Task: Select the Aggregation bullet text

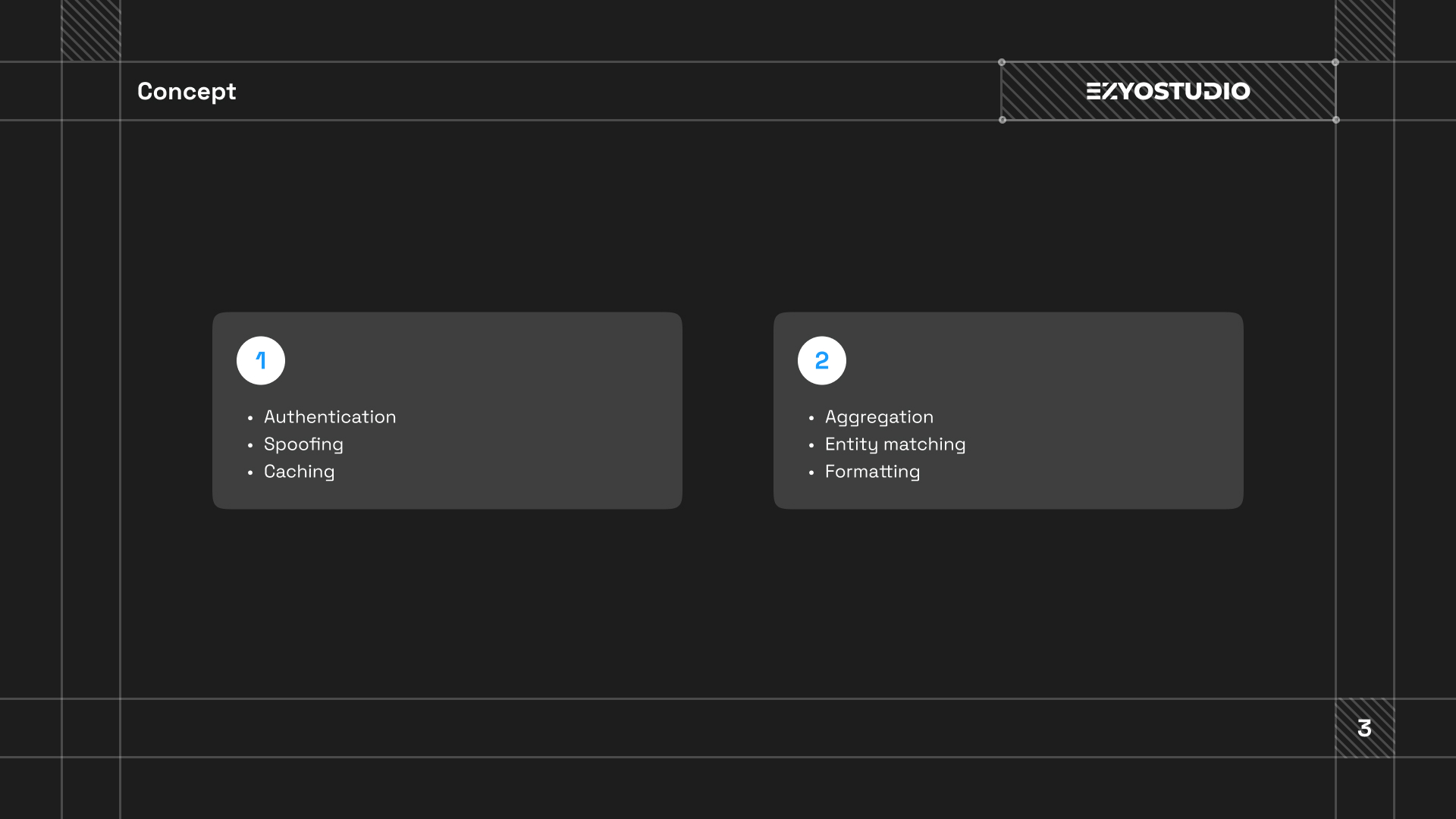Action: [879, 417]
